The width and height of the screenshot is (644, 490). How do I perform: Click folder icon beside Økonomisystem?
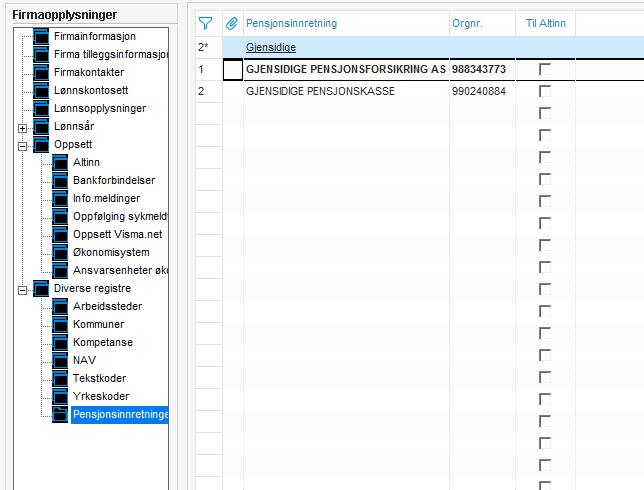pos(60,253)
